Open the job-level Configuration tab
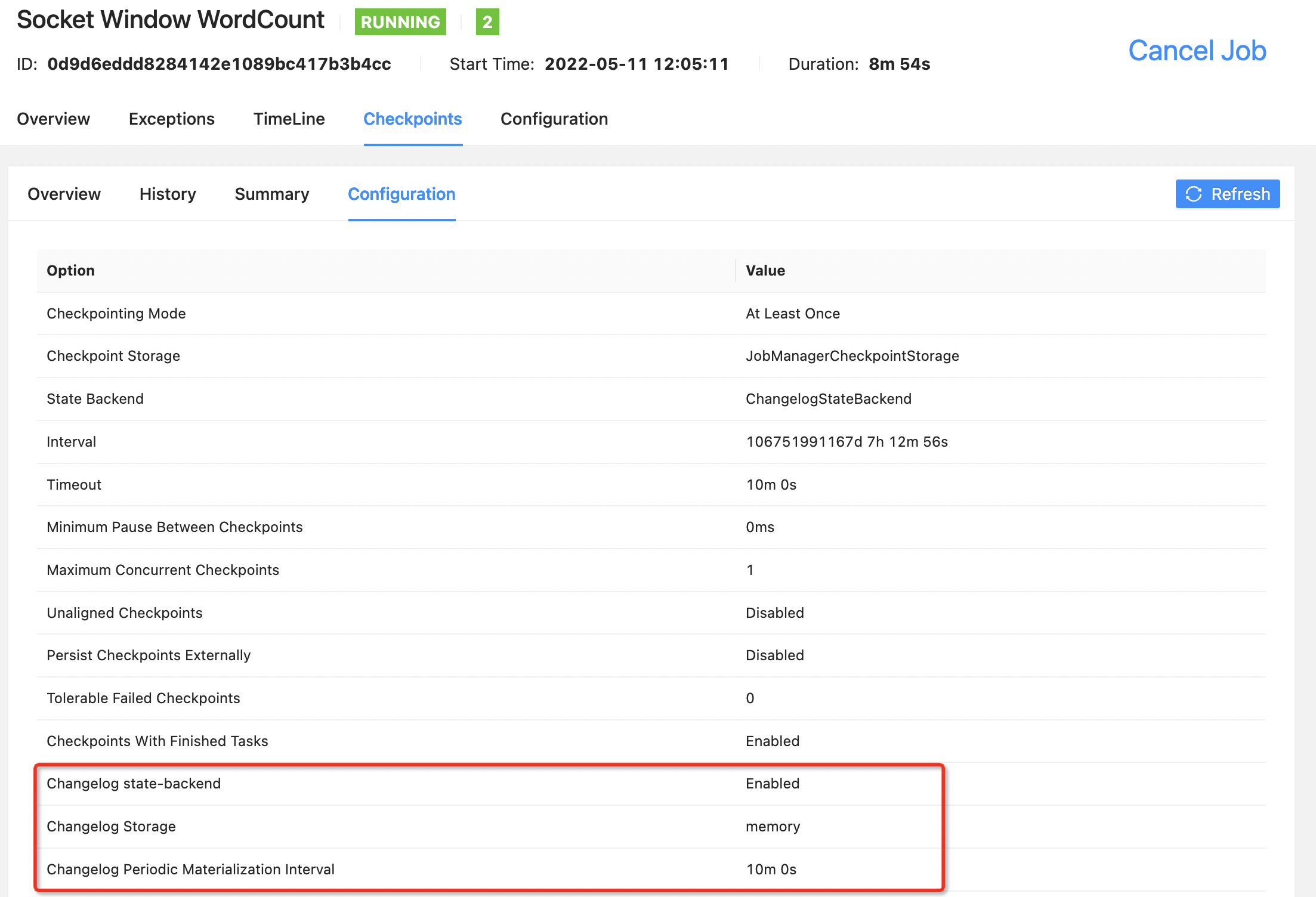This screenshot has height=897, width=1316. 554,119
